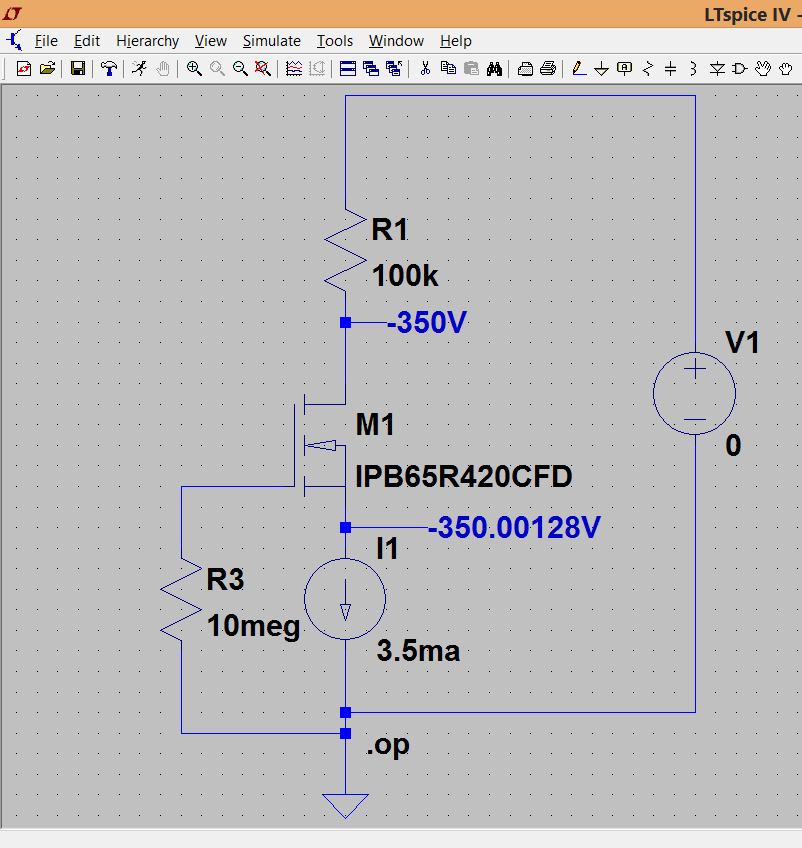Select the Copy tool icon
The width and height of the screenshot is (802, 848).
448,69
